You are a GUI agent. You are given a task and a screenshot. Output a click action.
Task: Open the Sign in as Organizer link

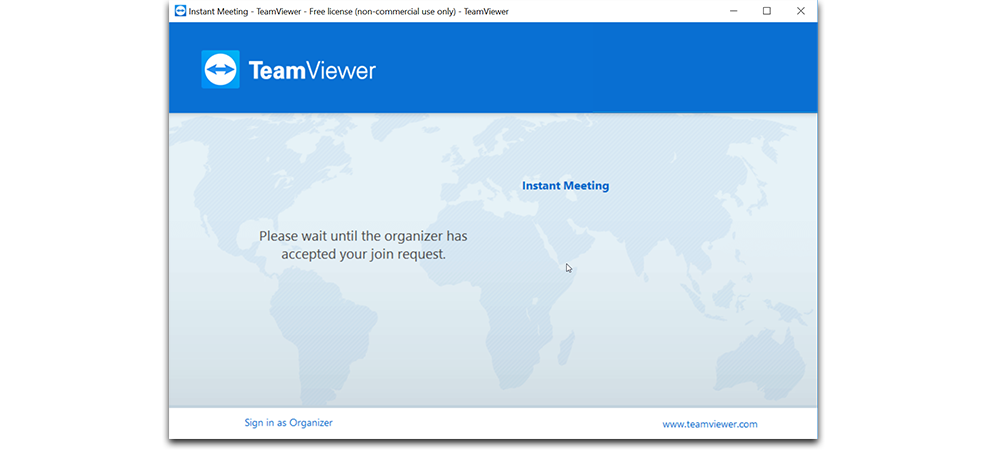point(288,423)
